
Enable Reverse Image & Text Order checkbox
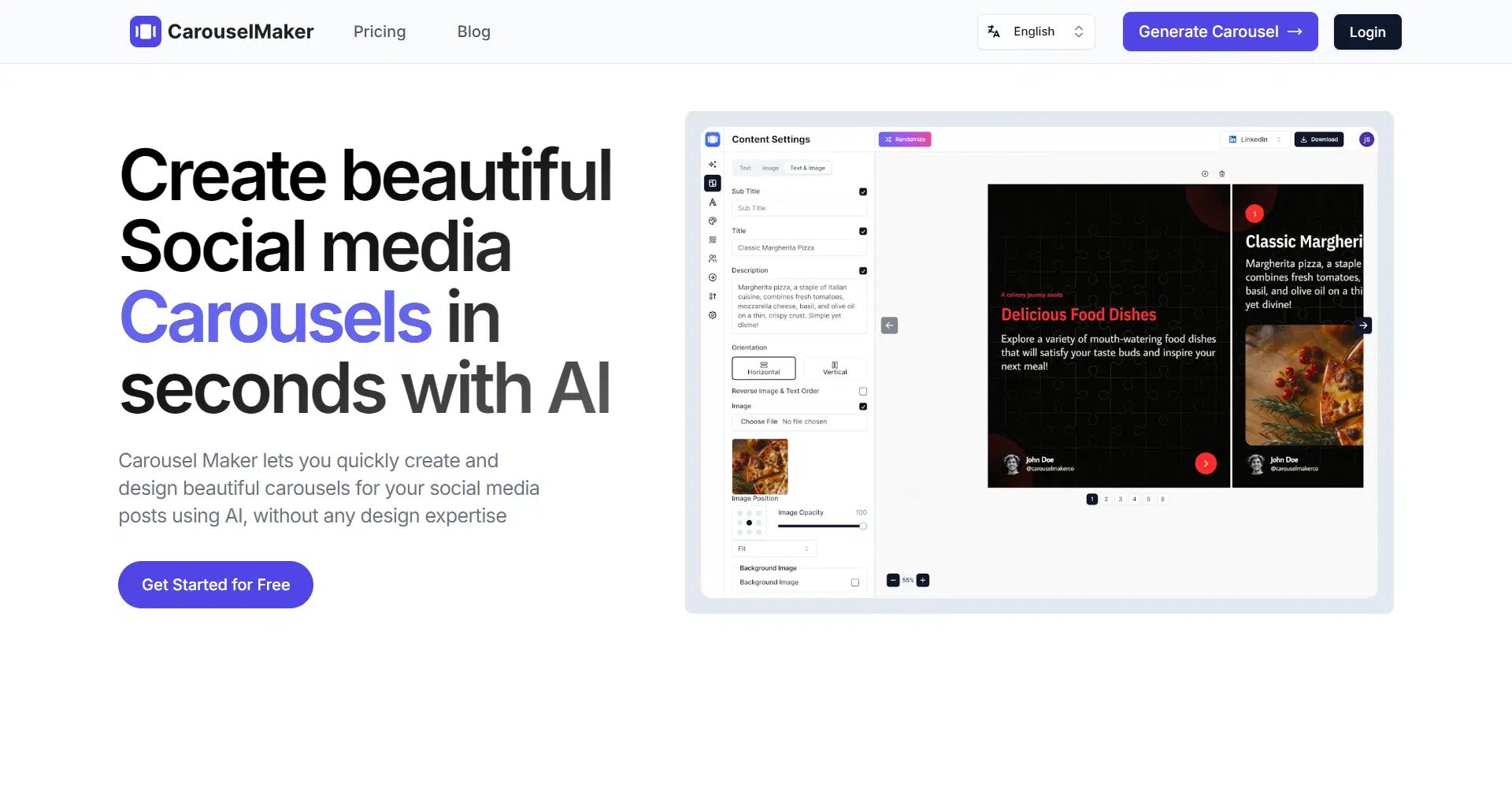pyautogui.click(x=863, y=392)
